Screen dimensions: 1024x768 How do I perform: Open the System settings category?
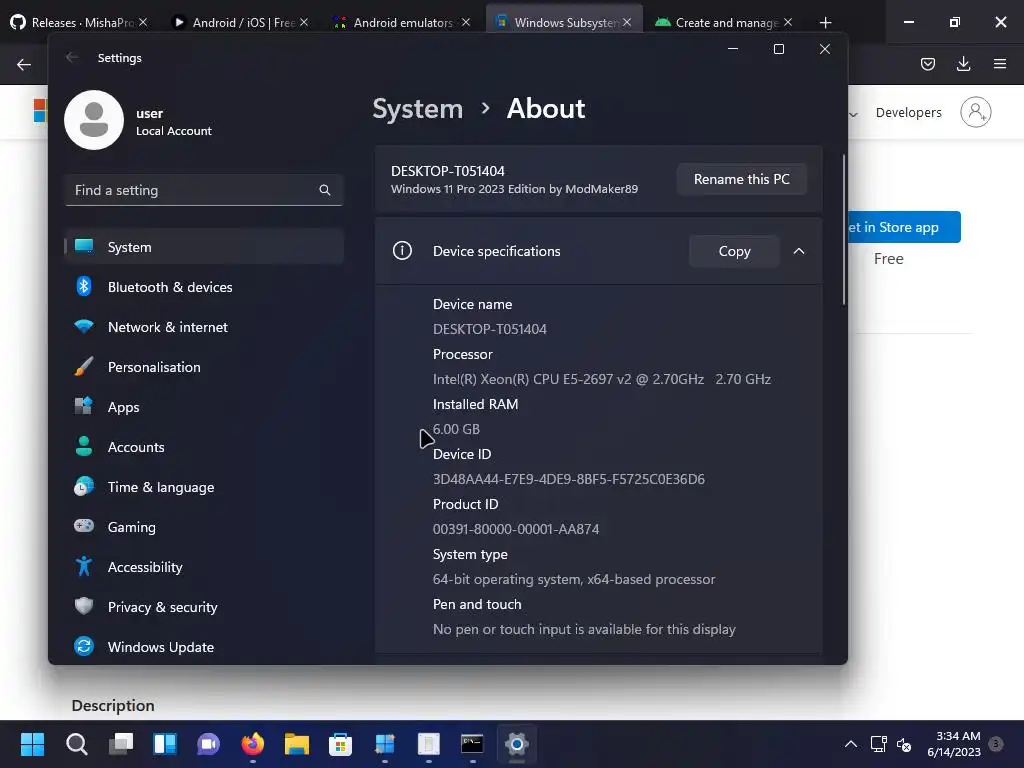pos(204,247)
